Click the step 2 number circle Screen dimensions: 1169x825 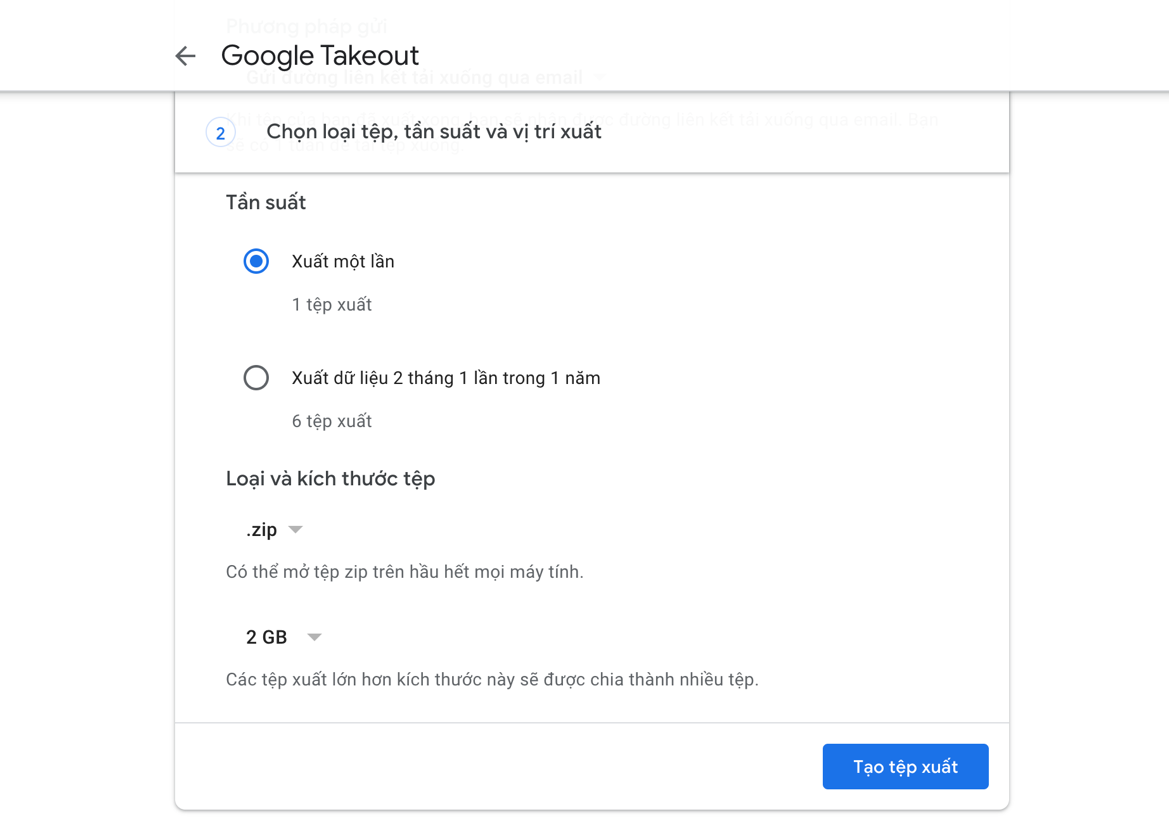[x=220, y=132]
